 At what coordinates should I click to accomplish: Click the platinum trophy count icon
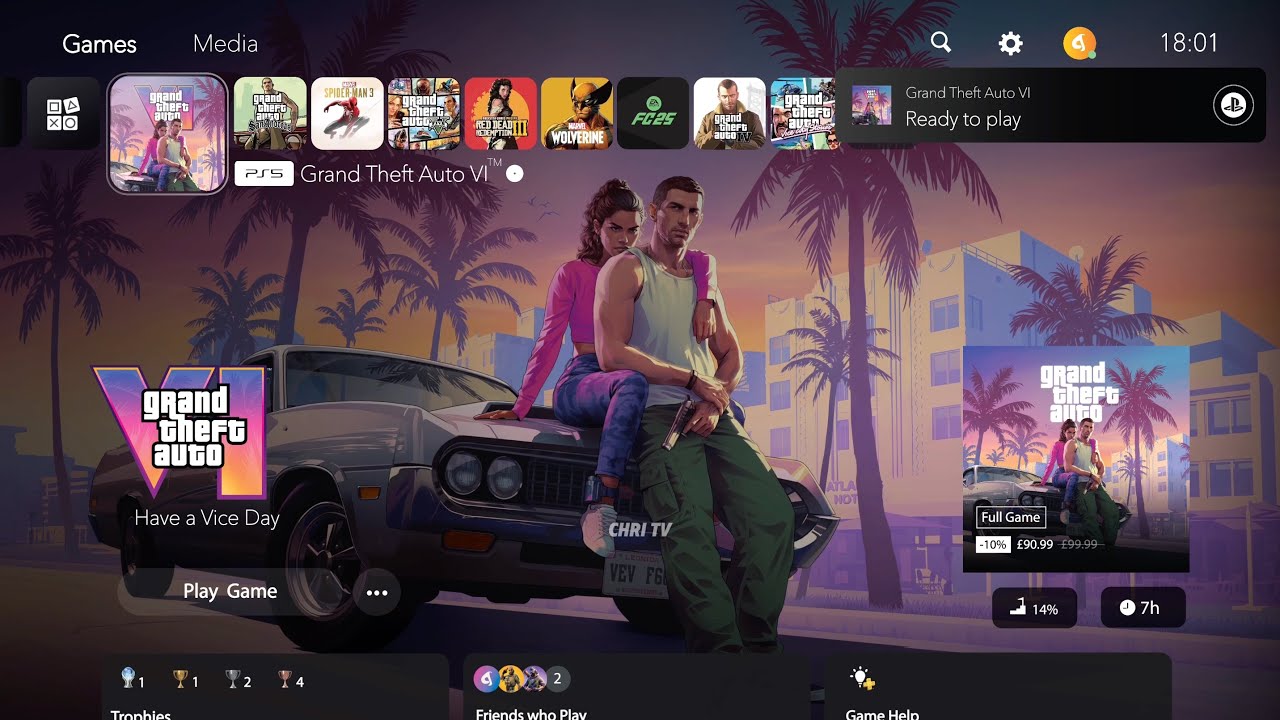pos(128,679)
